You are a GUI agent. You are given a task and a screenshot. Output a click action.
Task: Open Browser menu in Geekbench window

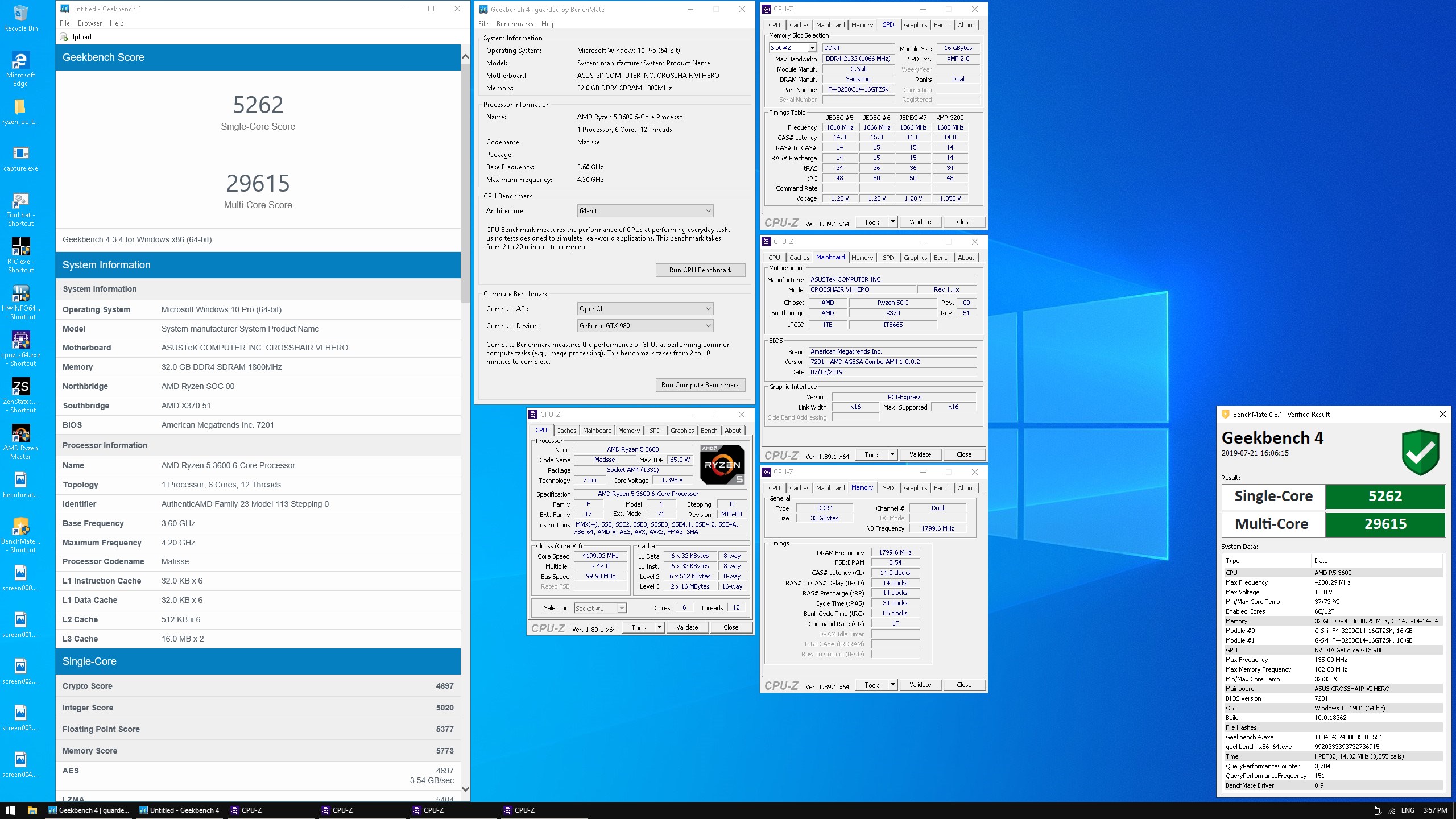(90, 23)
